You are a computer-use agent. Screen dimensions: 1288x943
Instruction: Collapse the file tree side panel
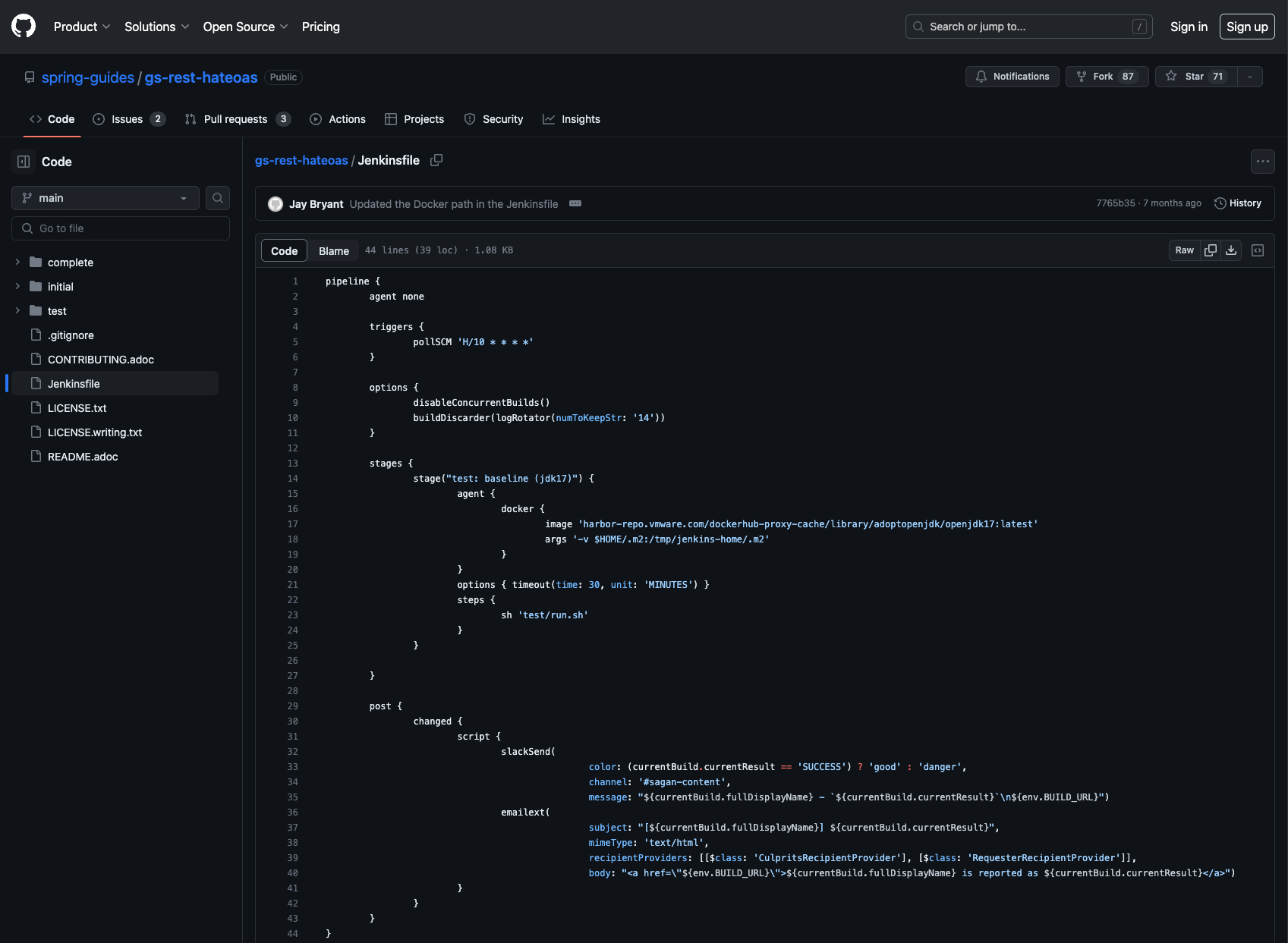pos(24,162)
